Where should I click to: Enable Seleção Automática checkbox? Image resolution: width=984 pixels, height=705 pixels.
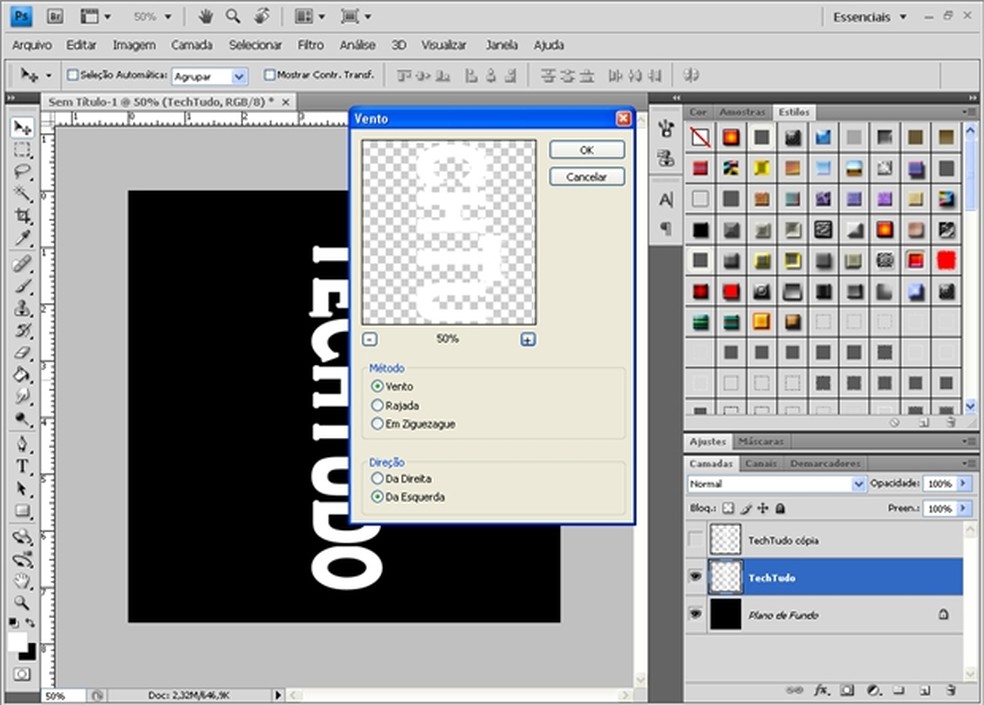[x=72, y=75]
